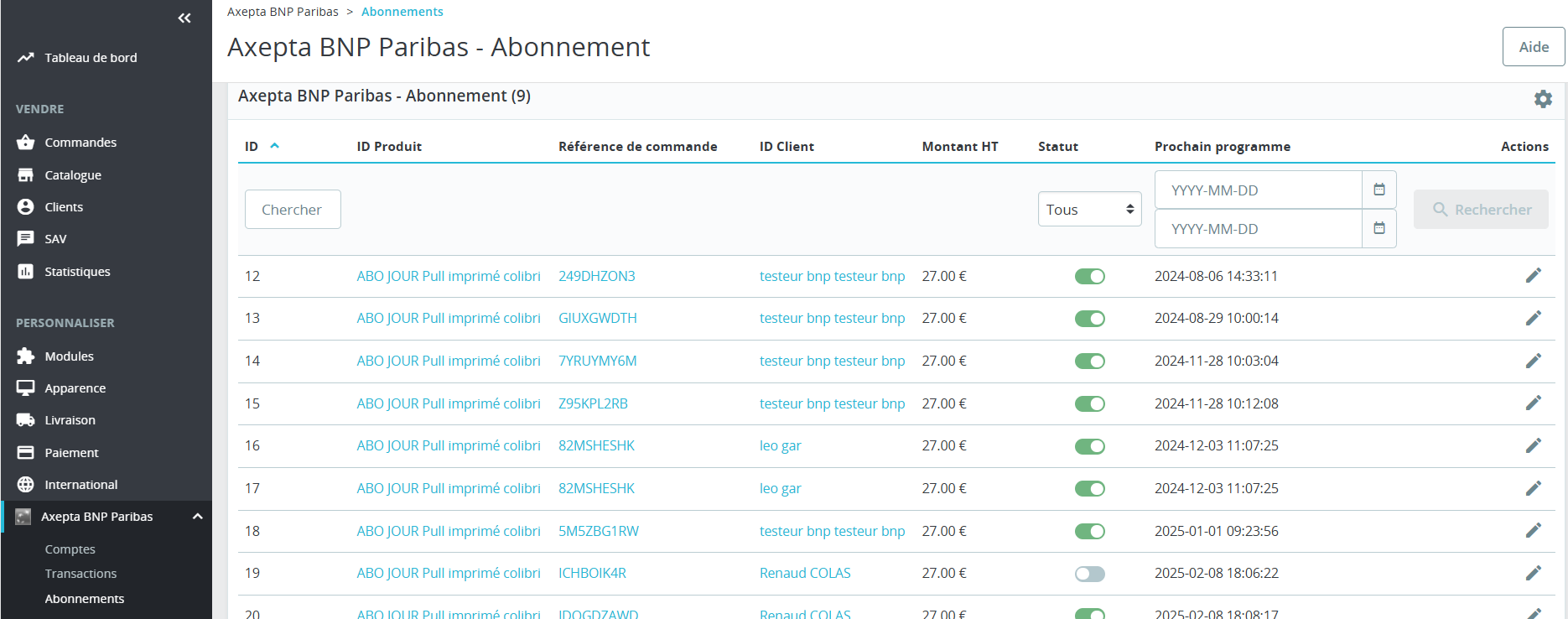The image size is (1568, 619).
Task: Collapse the sidebar with double chevron icon
Action: click(184, 18)
